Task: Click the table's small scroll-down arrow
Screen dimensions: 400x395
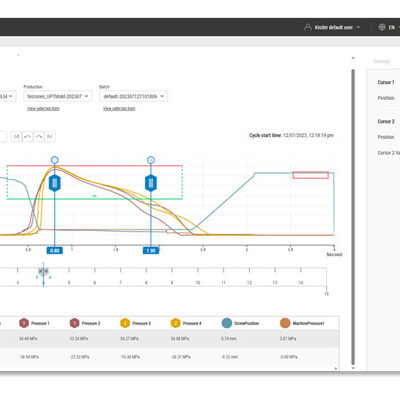Action: click(x=336, y=369)
